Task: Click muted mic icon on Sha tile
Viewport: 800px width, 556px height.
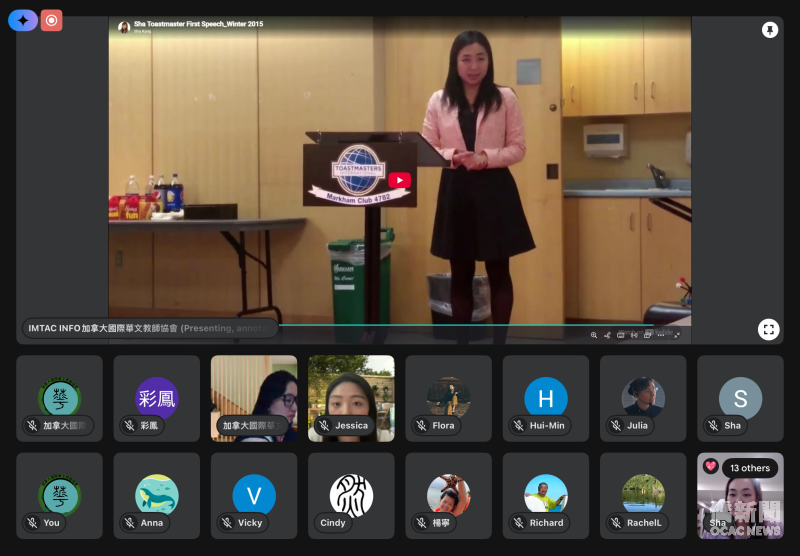Action: point(713,425)
